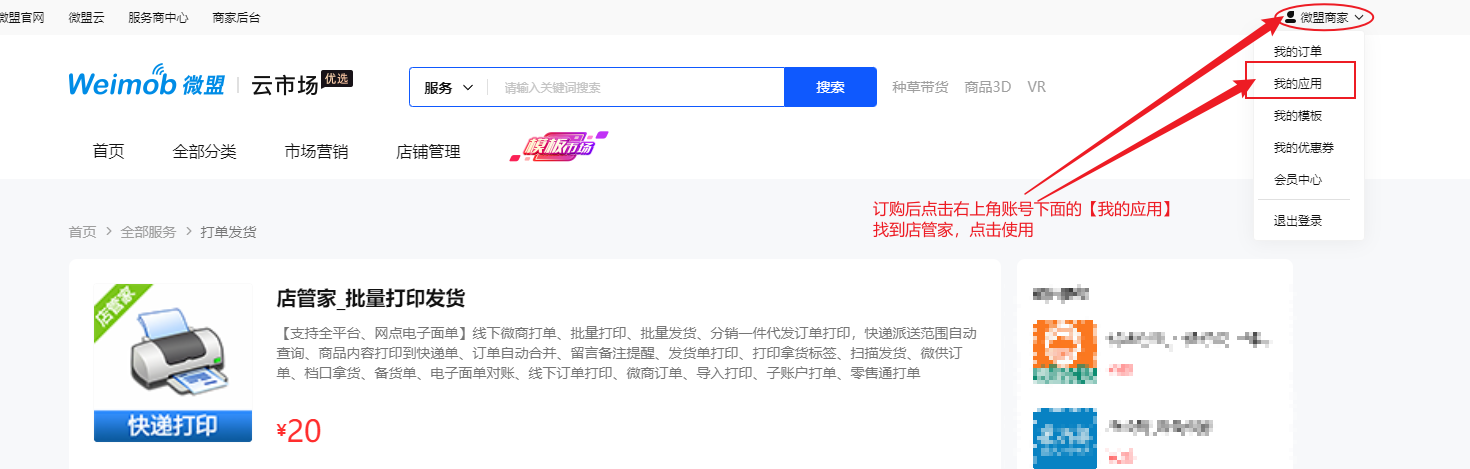Choose 退出登录 to log out
1470x469 pixels.
pyautogui.click(x=1297, y=220)
